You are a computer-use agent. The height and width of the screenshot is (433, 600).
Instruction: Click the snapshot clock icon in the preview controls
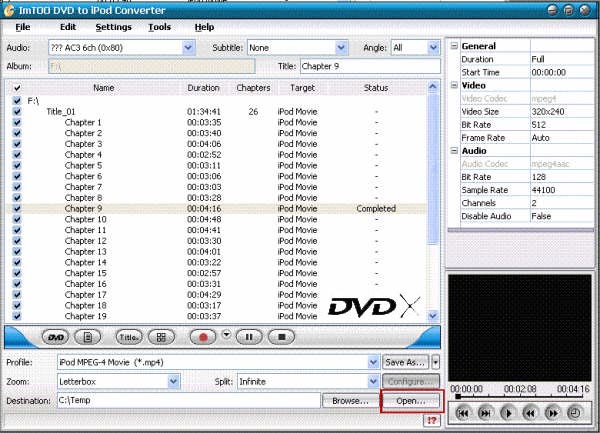pos(574,413)
